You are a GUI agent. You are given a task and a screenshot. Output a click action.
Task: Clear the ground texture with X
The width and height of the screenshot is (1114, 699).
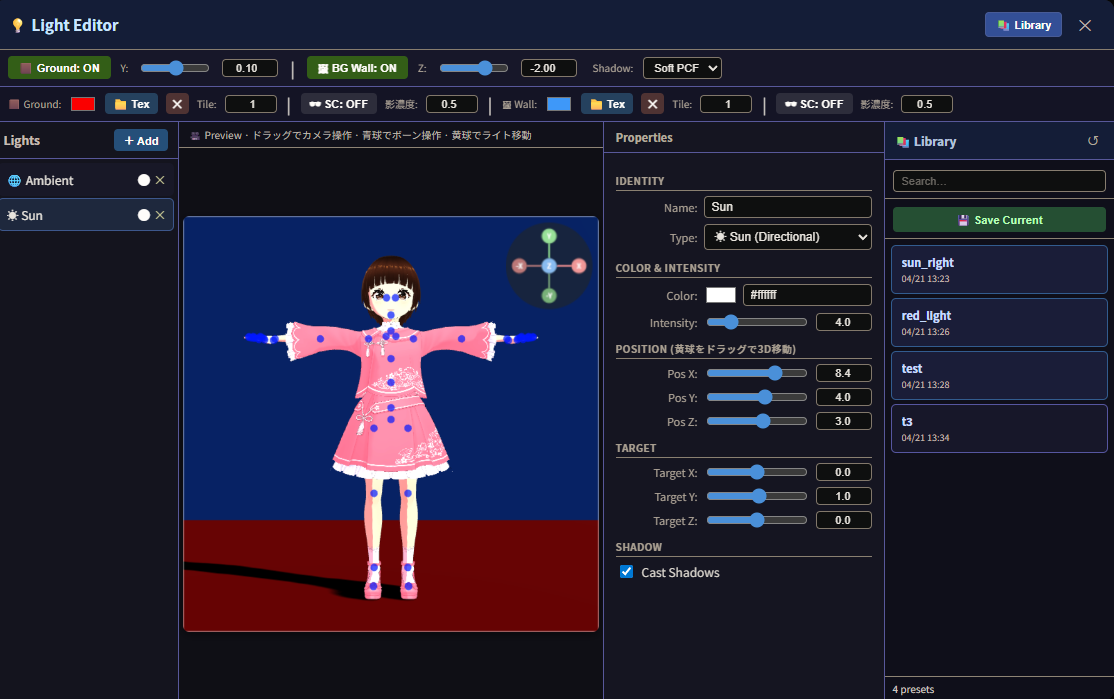177,104
